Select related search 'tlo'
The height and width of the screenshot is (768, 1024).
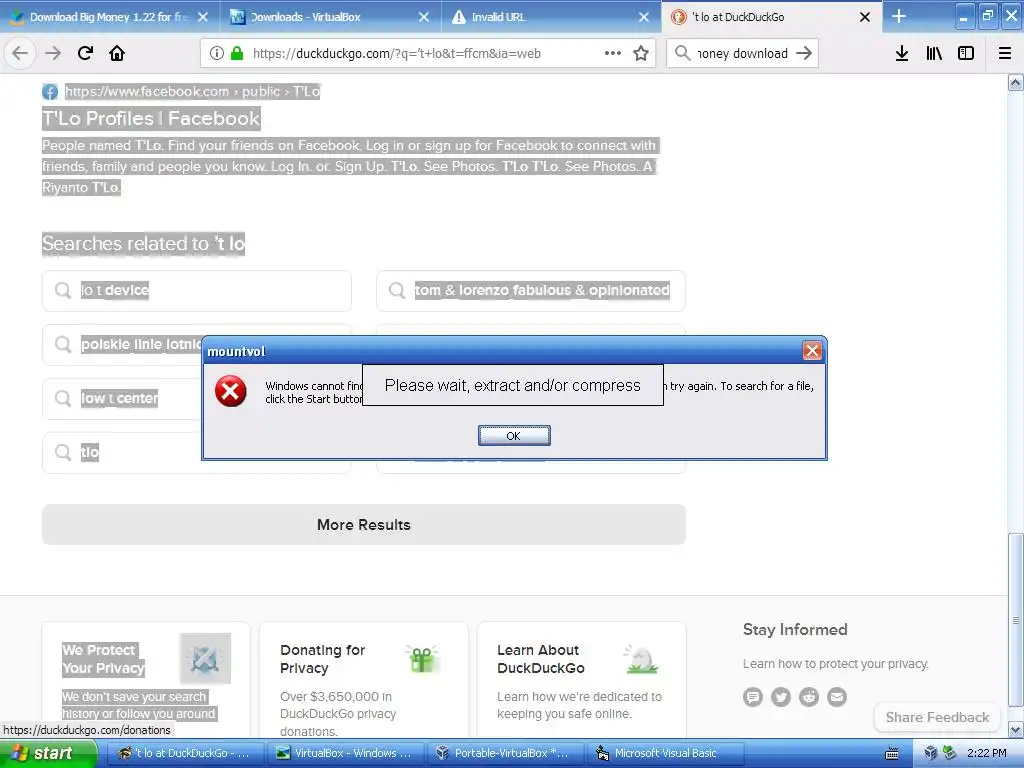click(x=122, y=452)
